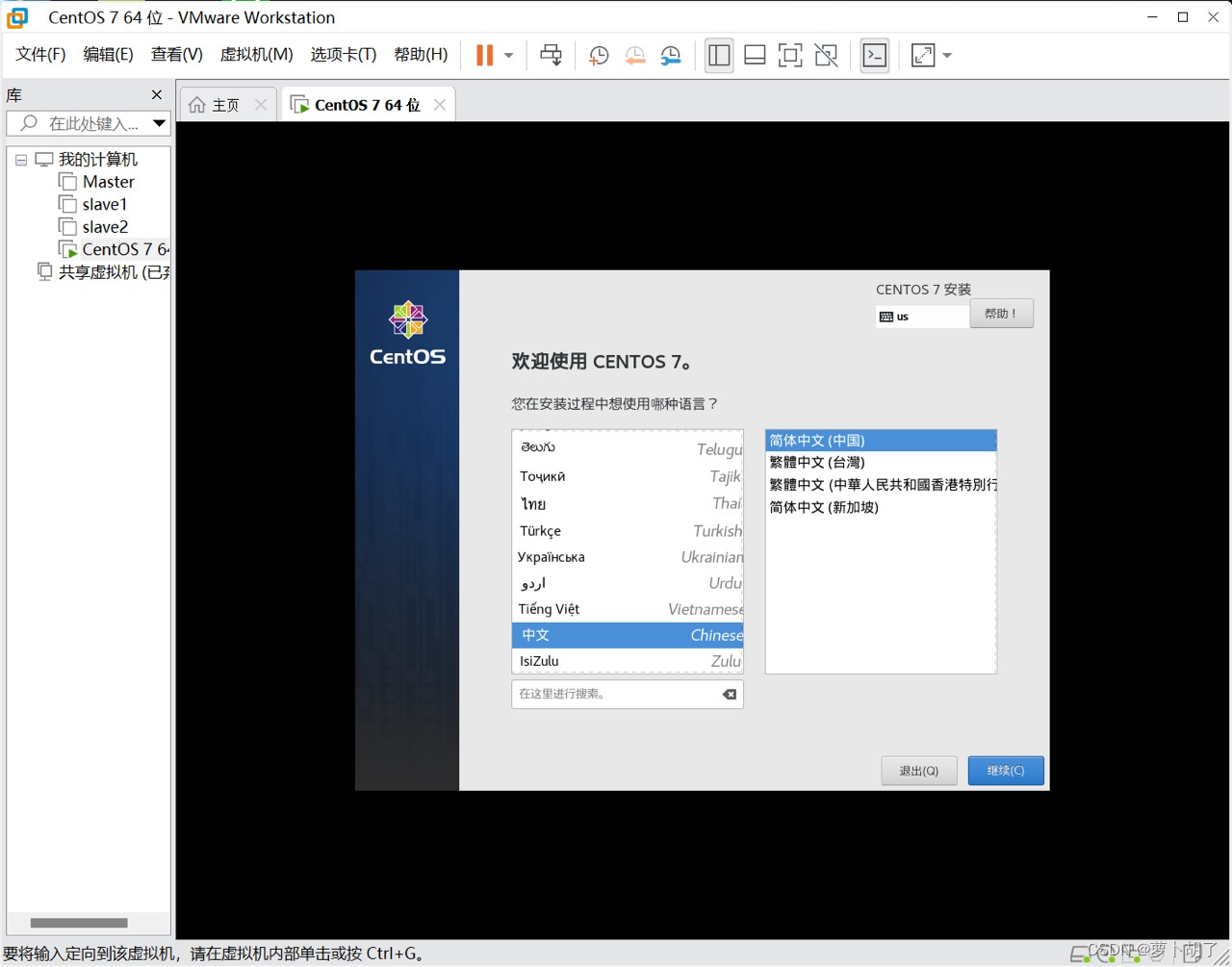Select Telugu in the language list
Viewport: 1232px width, 967px height.
coord(628,448)
